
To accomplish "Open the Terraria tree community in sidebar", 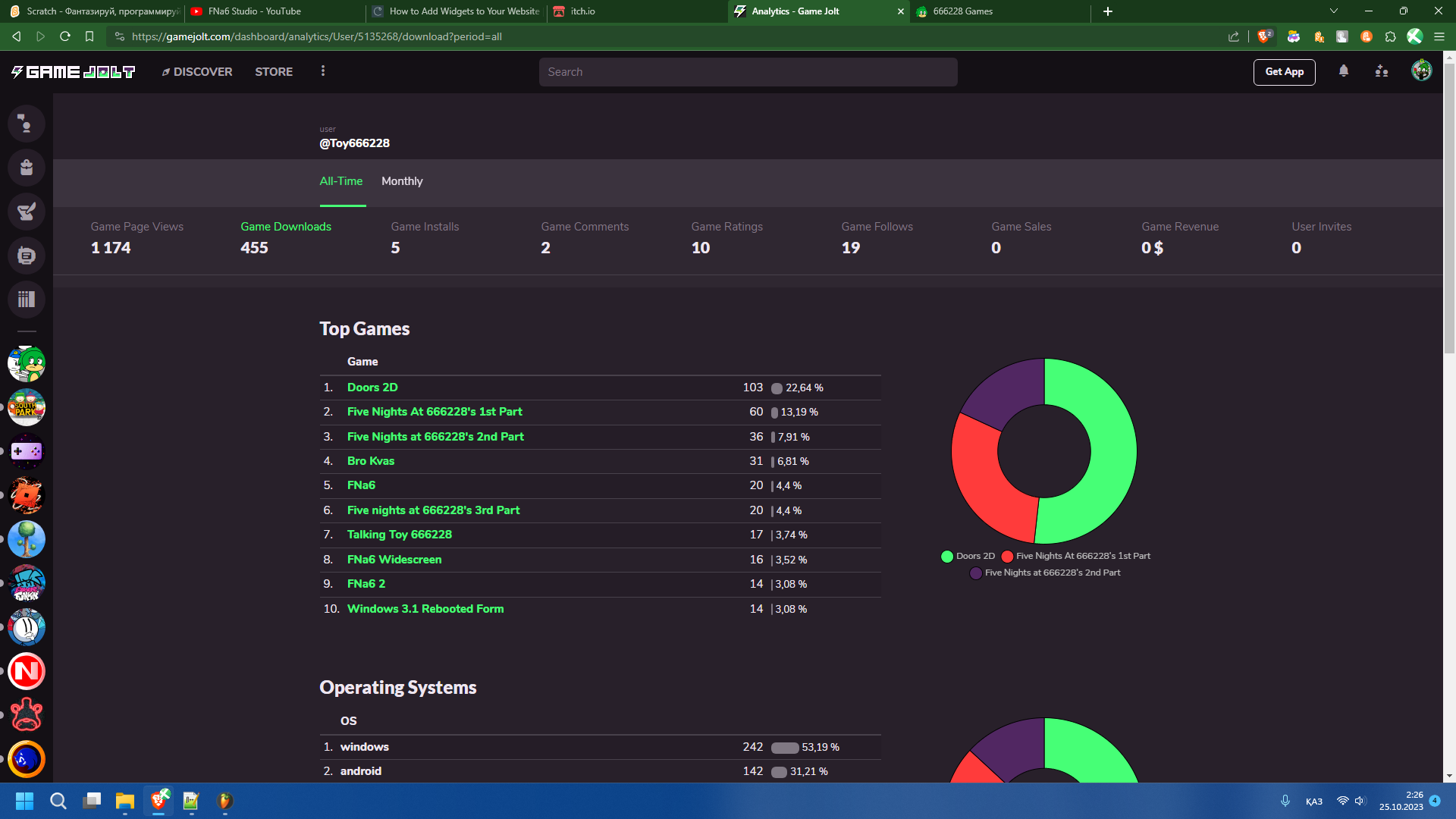I will [x=27, y=540].
